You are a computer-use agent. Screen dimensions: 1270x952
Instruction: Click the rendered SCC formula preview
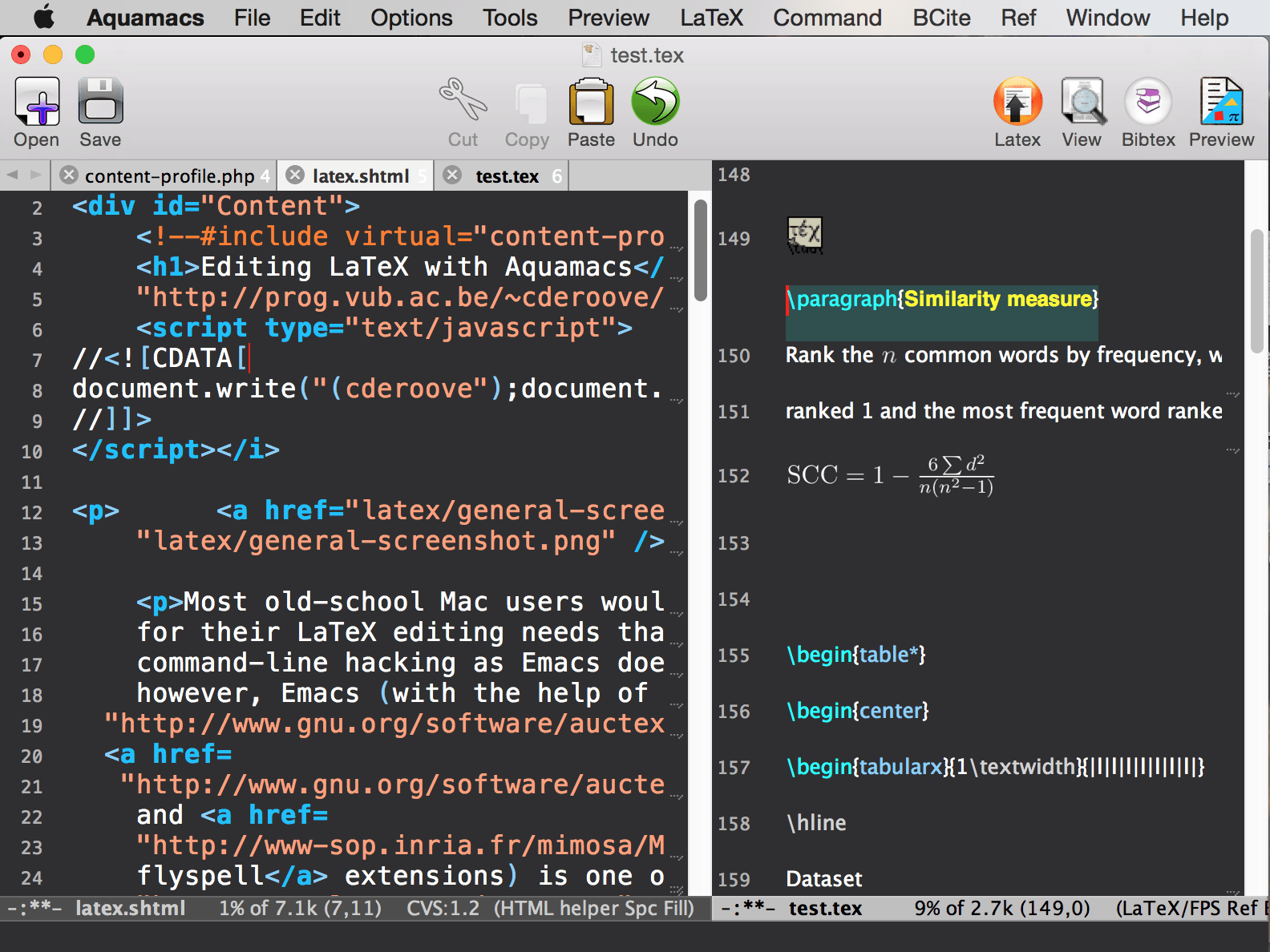pos(890,475)
